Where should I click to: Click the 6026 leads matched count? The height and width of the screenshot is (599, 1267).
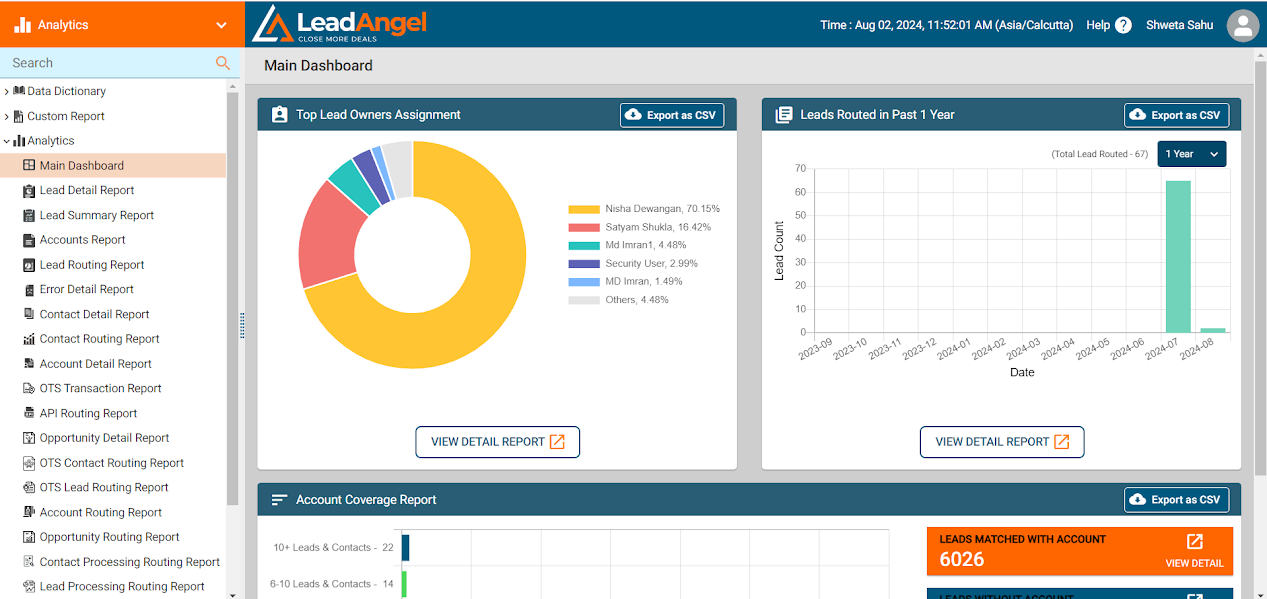coord(962,560)
